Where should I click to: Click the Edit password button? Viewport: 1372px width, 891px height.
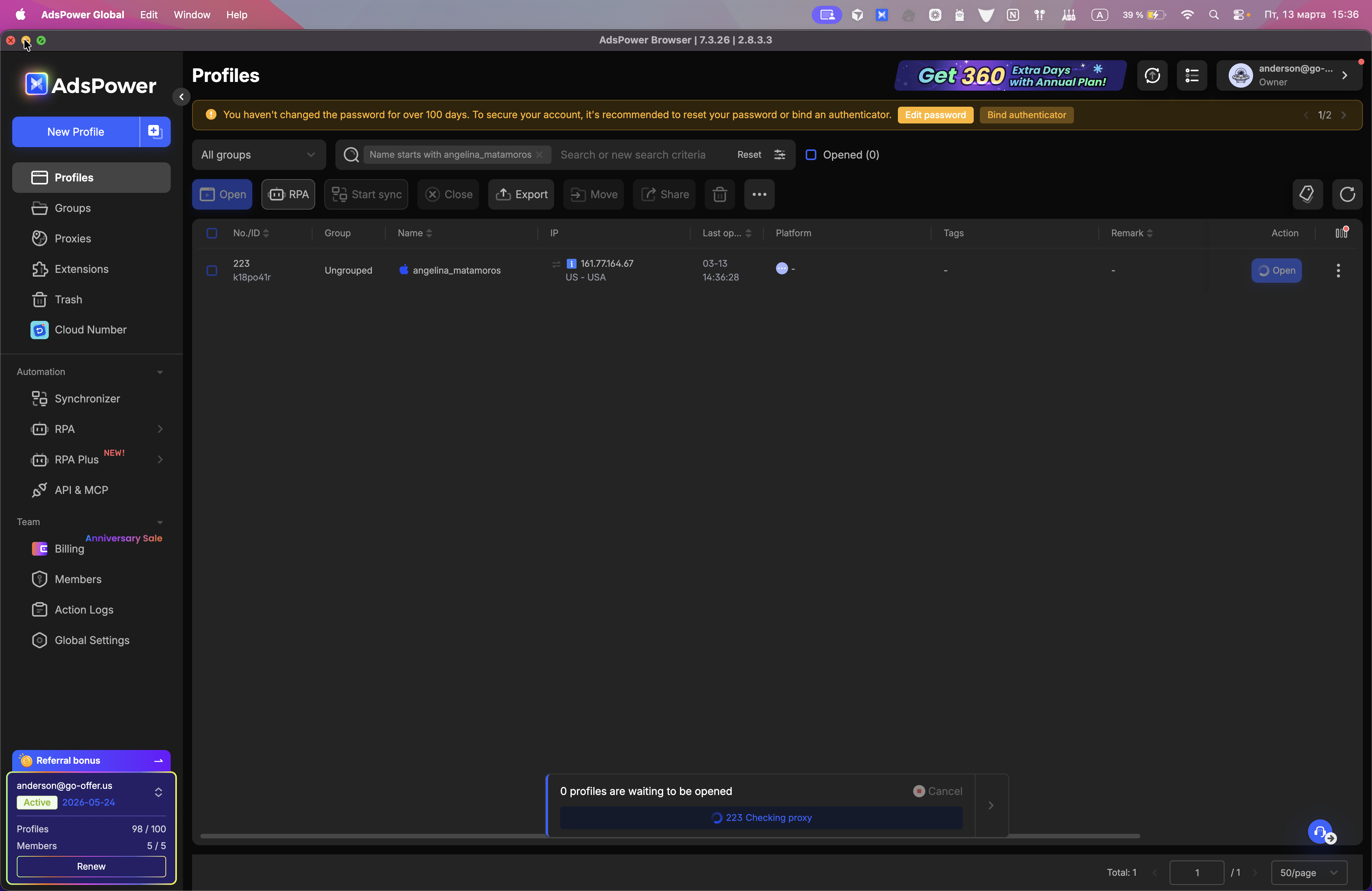(934, 115)
